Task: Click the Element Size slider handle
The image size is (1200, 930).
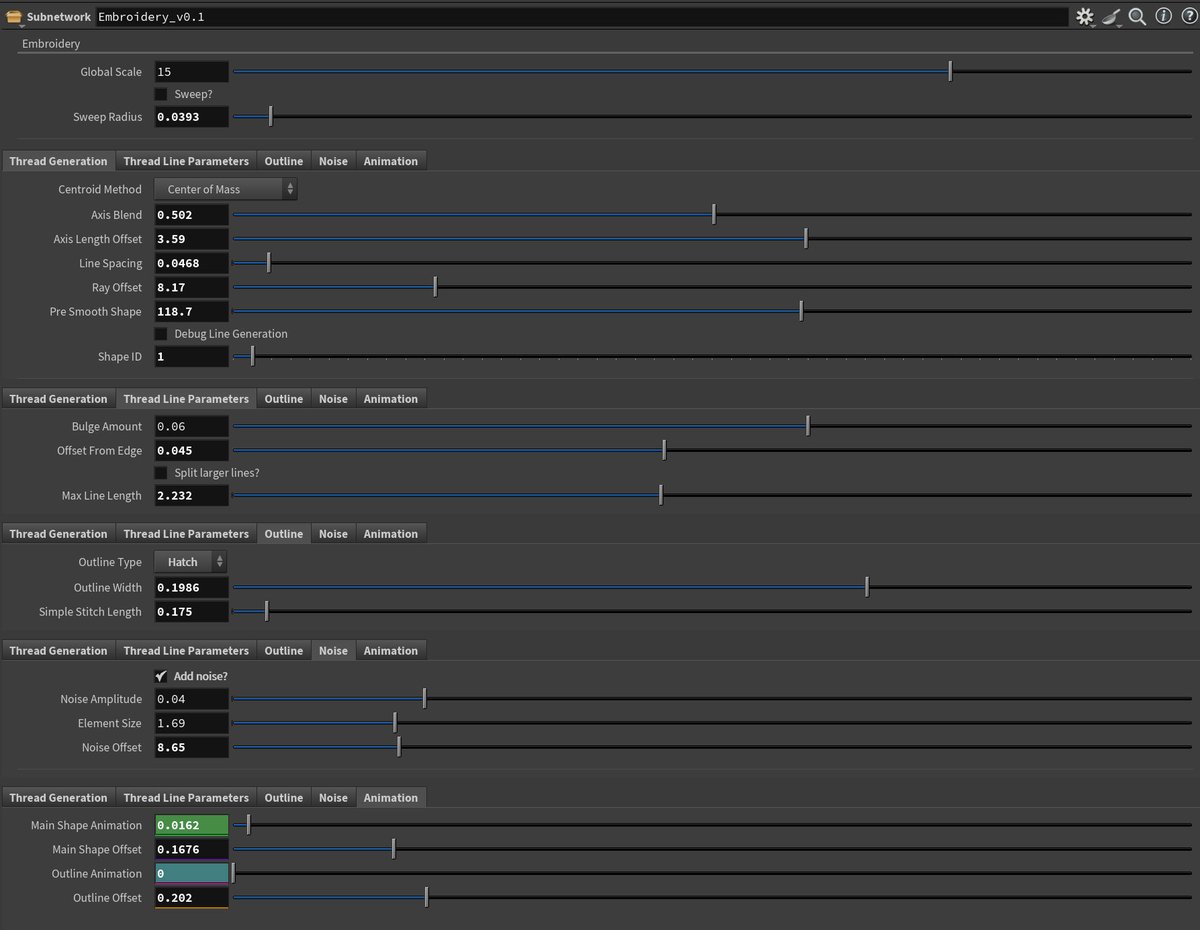Action: (395, 723)
